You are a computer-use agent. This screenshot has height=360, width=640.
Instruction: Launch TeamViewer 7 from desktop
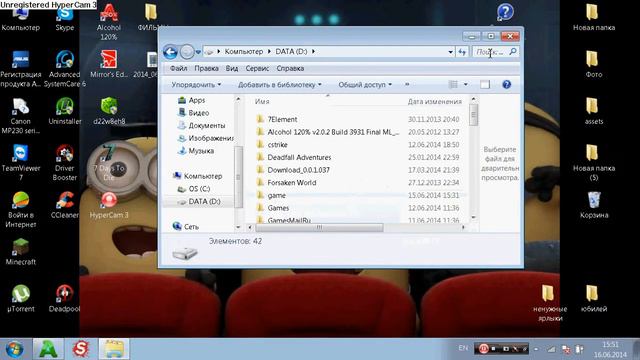click(20, 162)
